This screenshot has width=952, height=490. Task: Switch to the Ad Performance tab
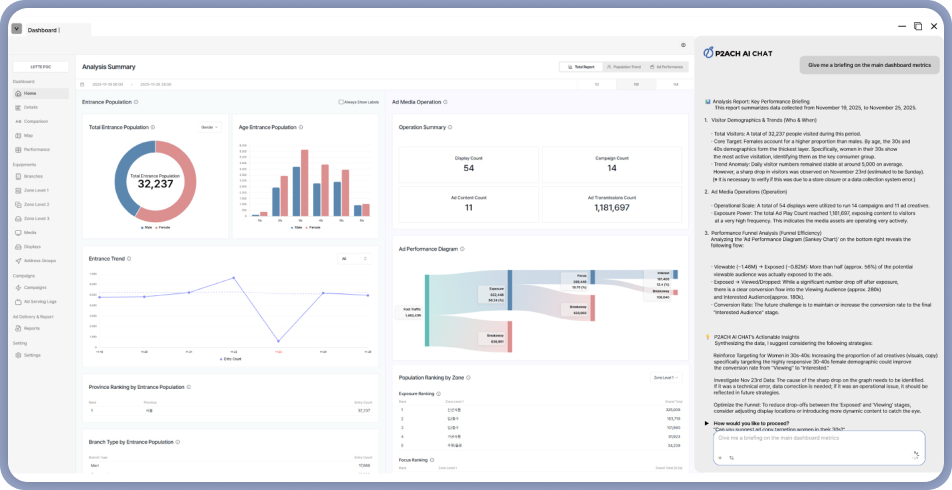point(669,67)
